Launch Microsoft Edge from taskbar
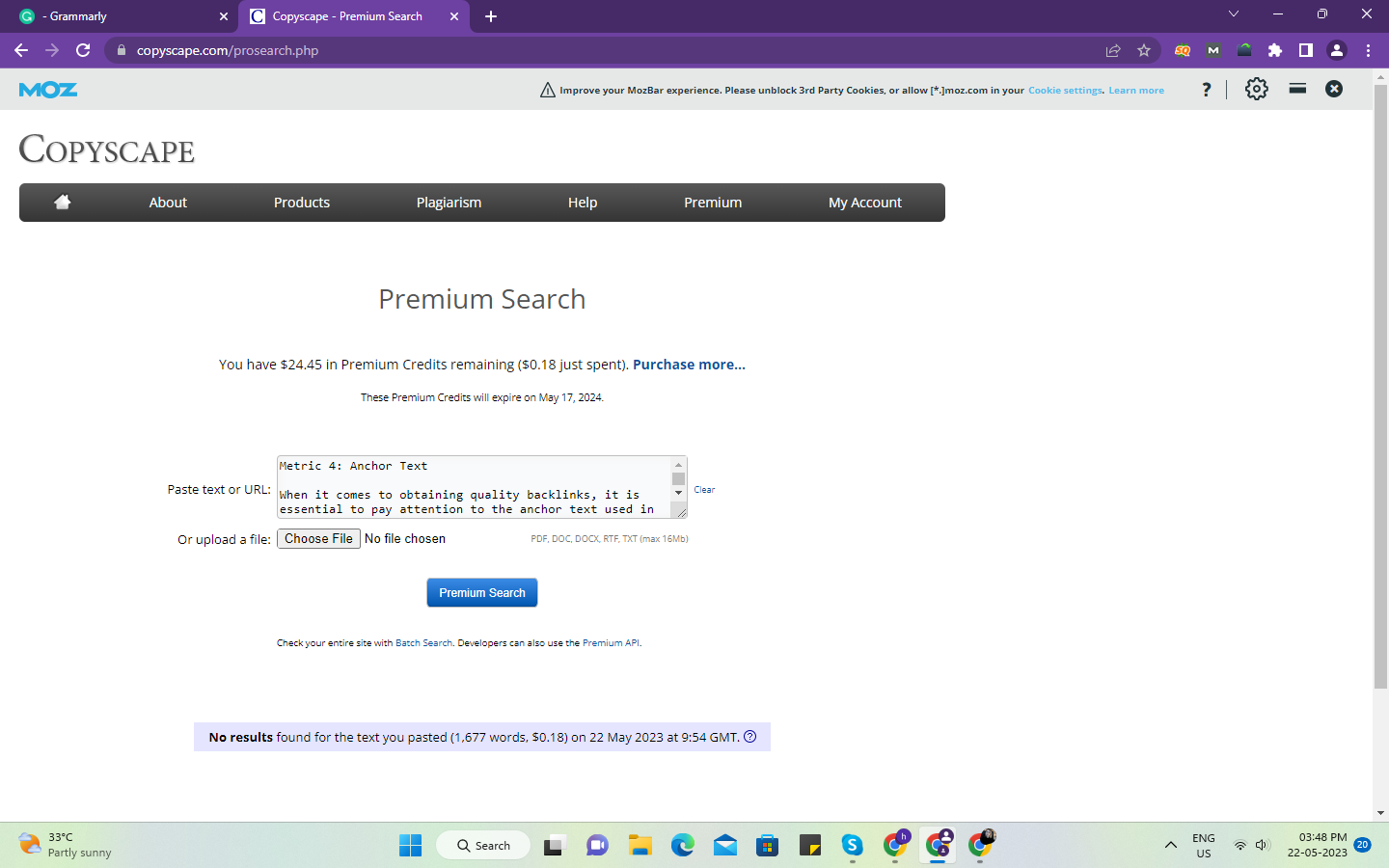Screen dimensions: 1389x868 [683, 846]
